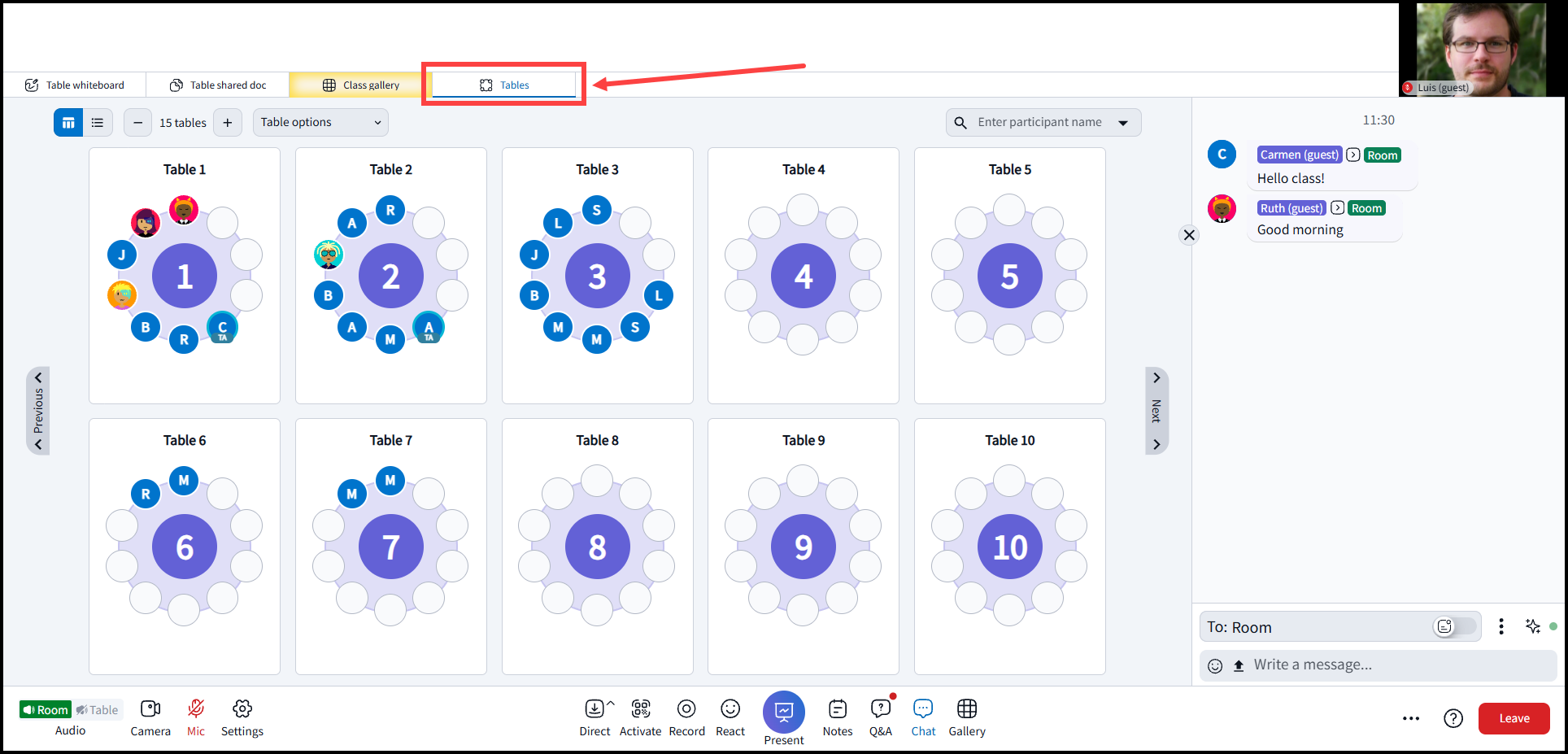Unmute the Mic
This screenshot has width=1568, height=754.
pos(196,717)
